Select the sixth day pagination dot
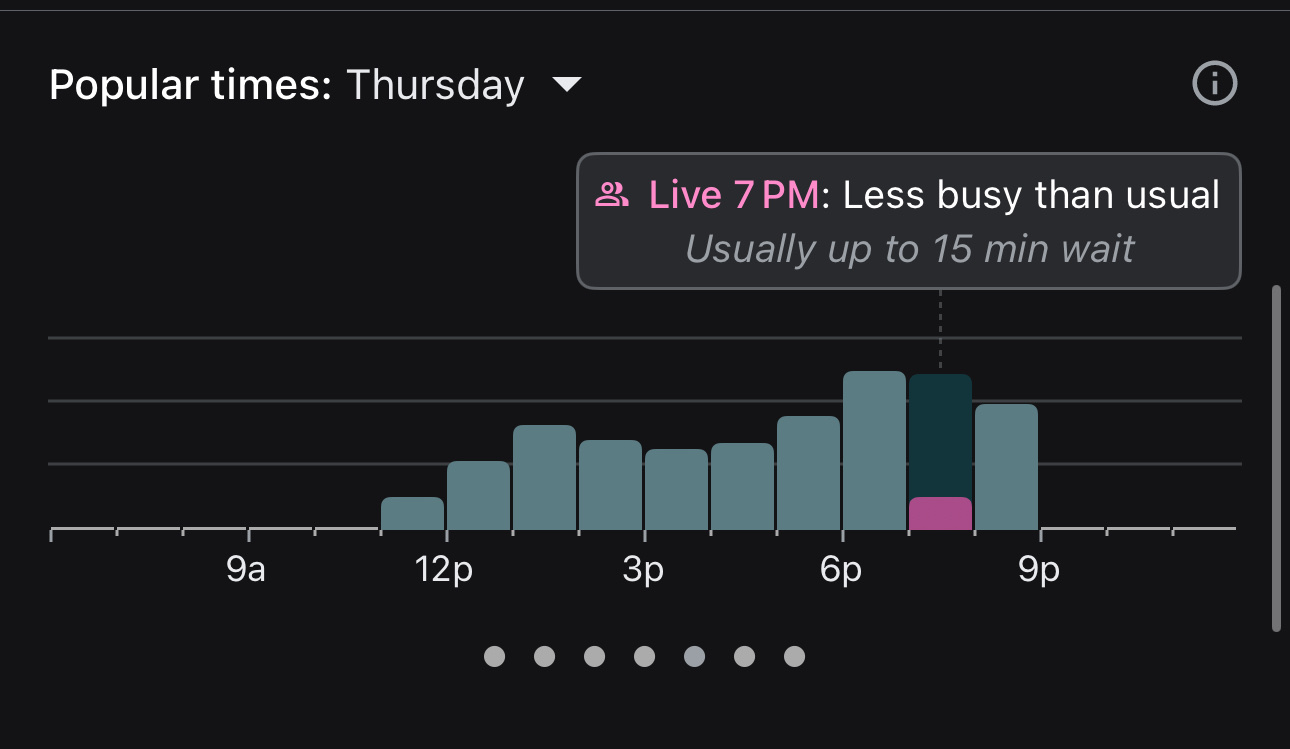Image resolution: width=1290 pixels, height=749 pixels. (744, 656)
